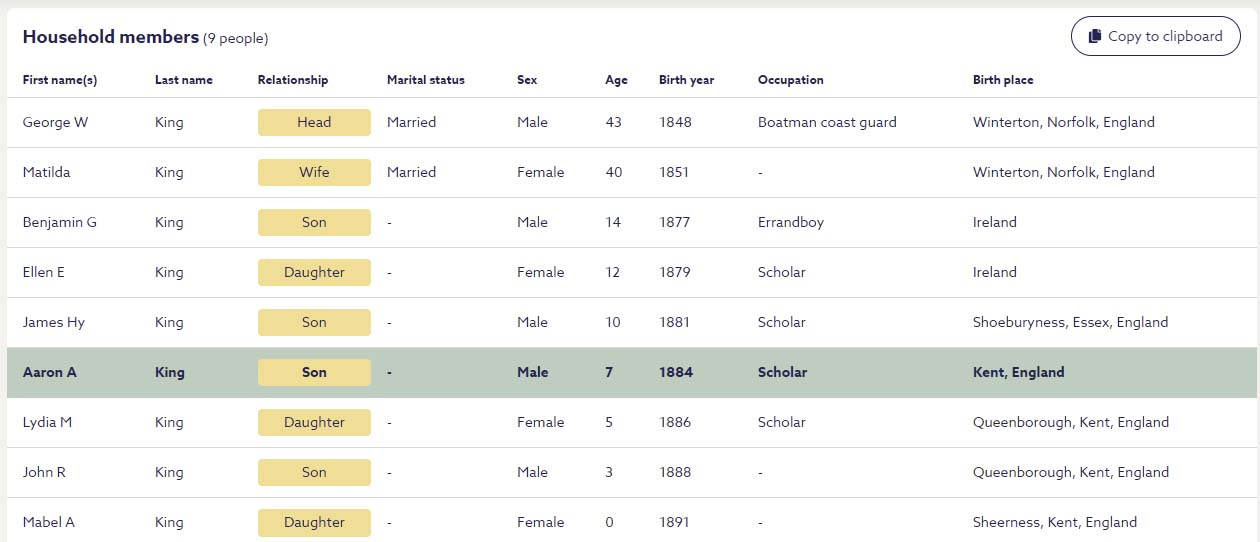Click the Birth year column header
Screen dimensions: 1260x542
[686, 80]
